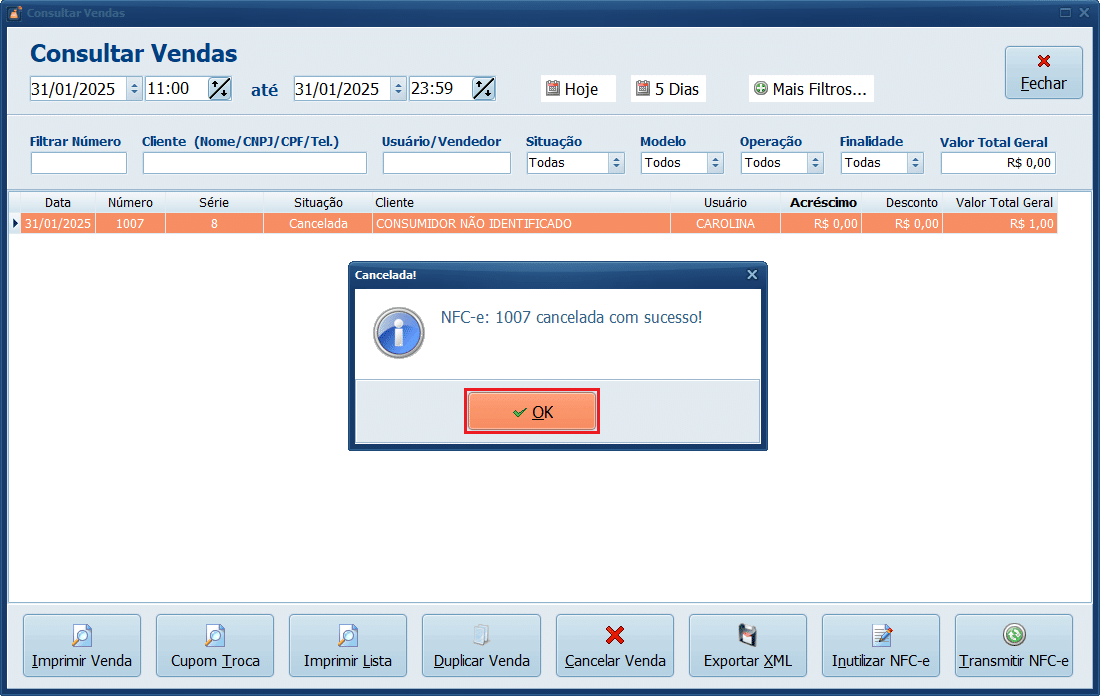Image resolution: width=1100 pixels, height=696 pixels.
Task: Click sale number 1007 in the grid
Action: [130, 223]
